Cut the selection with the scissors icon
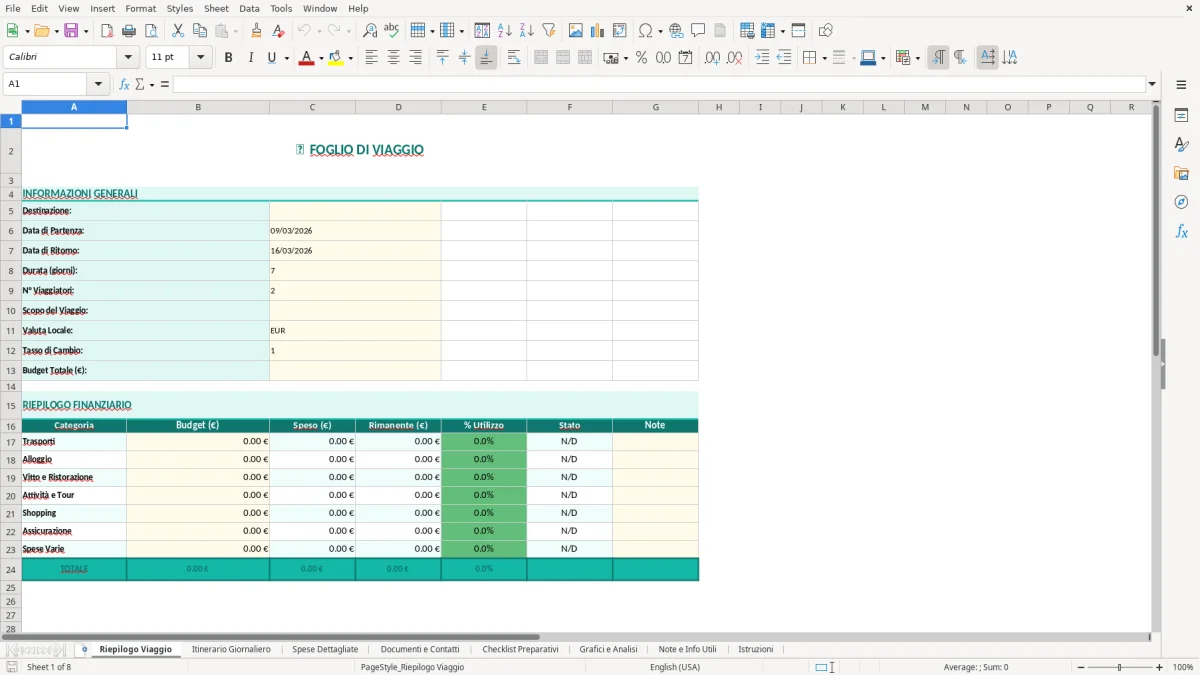Viewport: 1200px width, 675px height. tap(177, 31)
